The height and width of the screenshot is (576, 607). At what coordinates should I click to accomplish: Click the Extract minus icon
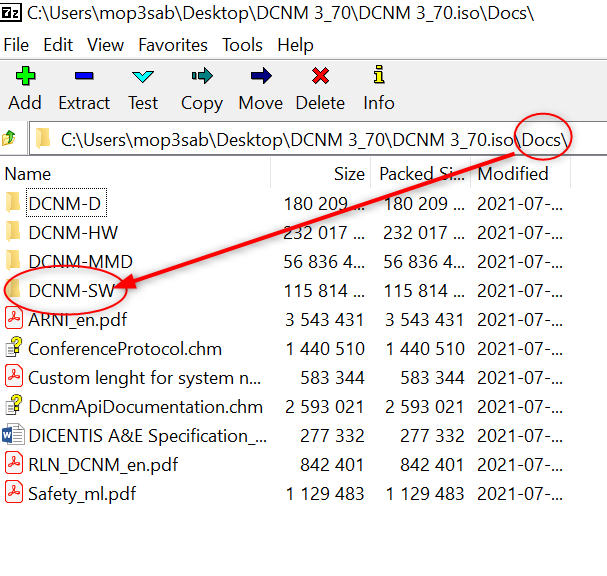pos(84,75)
